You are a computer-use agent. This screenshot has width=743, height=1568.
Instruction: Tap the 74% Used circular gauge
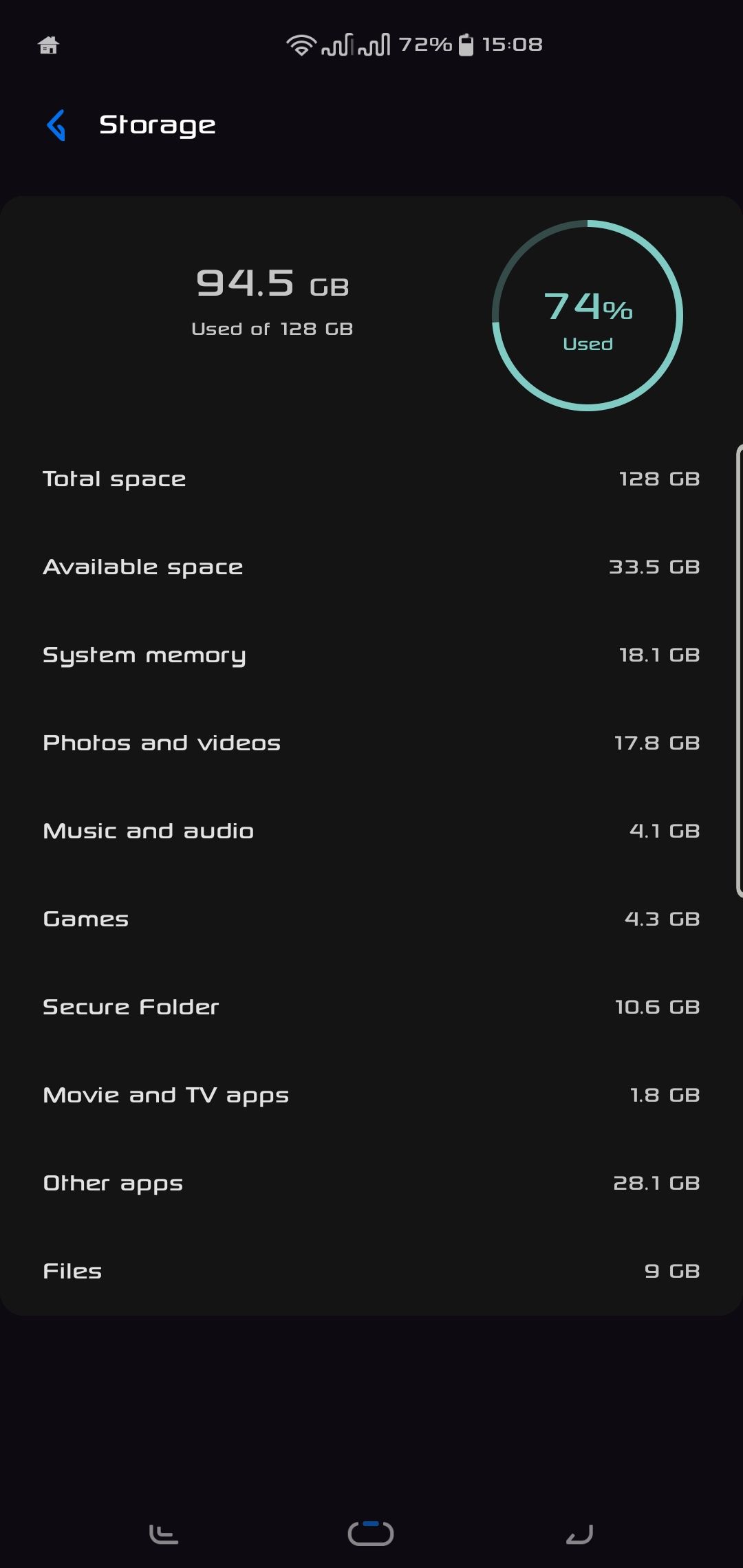click(x=588, y=316)
